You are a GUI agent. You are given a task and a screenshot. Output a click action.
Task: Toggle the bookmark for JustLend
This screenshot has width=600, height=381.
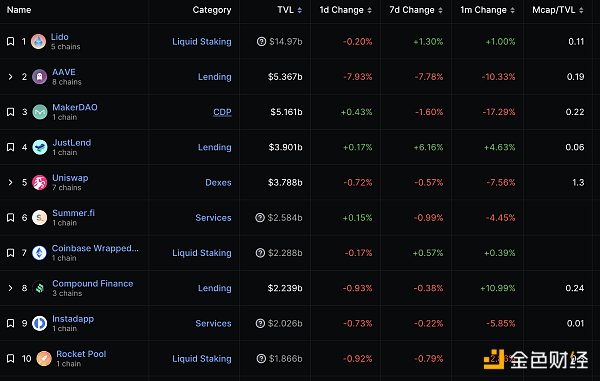pos(11,147)
